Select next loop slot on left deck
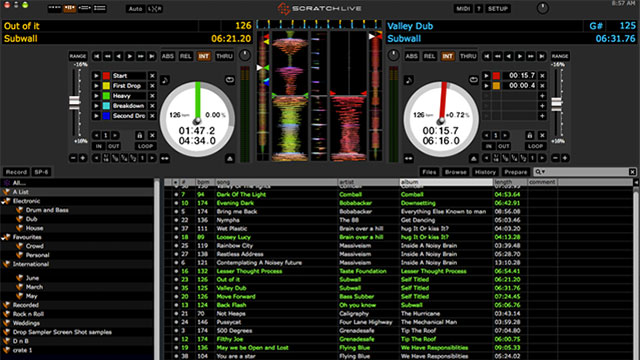 pyautogui.click(x=116, y=135)
